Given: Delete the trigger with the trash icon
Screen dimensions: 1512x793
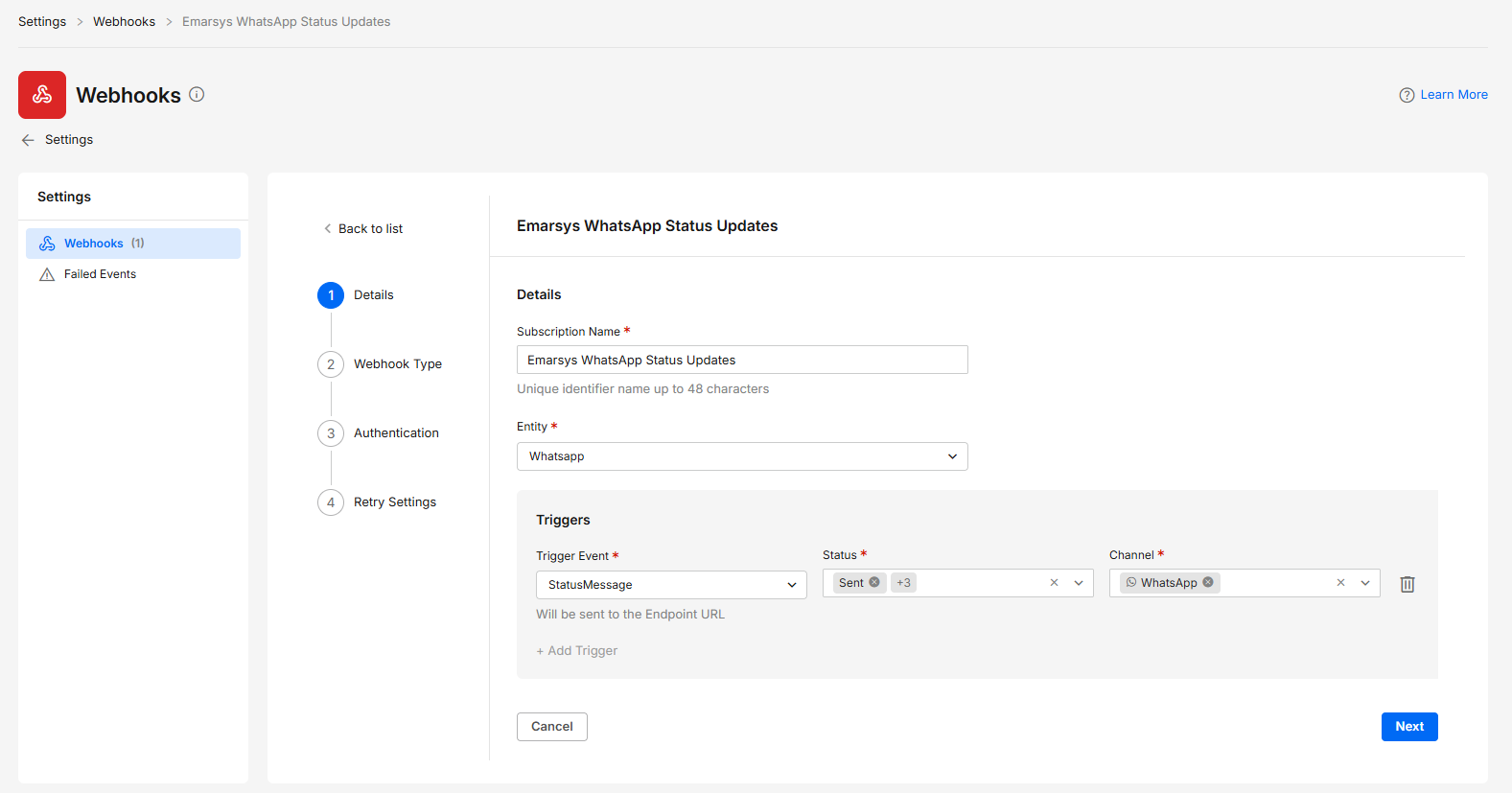Looking at the screenshot, I should click(x=1407, y=584).
